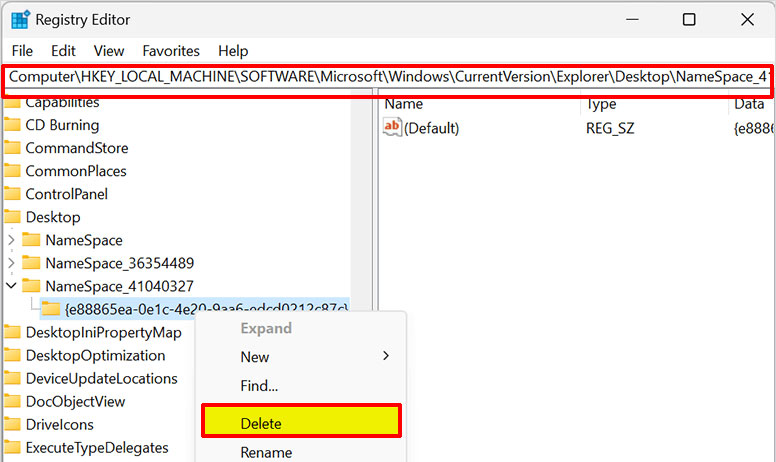Click the registry path address bar
This screenshot has width=776, height=462.
388,77
